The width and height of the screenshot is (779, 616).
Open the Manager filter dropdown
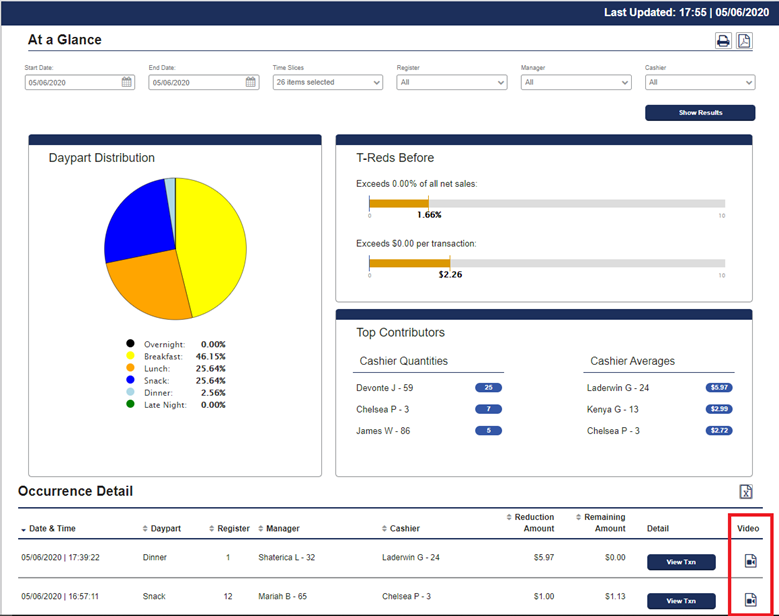(575, 82)
